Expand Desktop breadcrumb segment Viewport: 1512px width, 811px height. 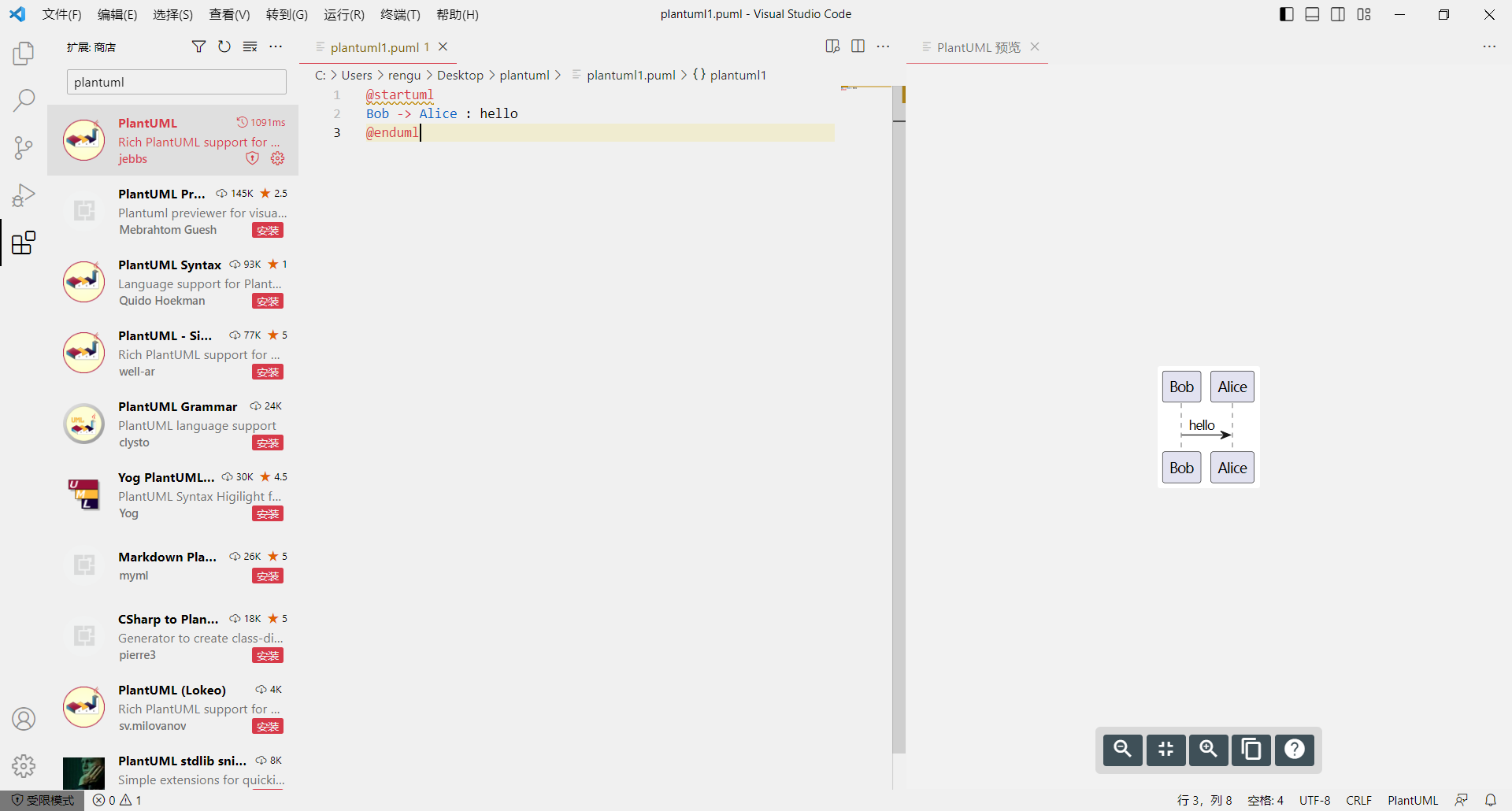(460, 75)
